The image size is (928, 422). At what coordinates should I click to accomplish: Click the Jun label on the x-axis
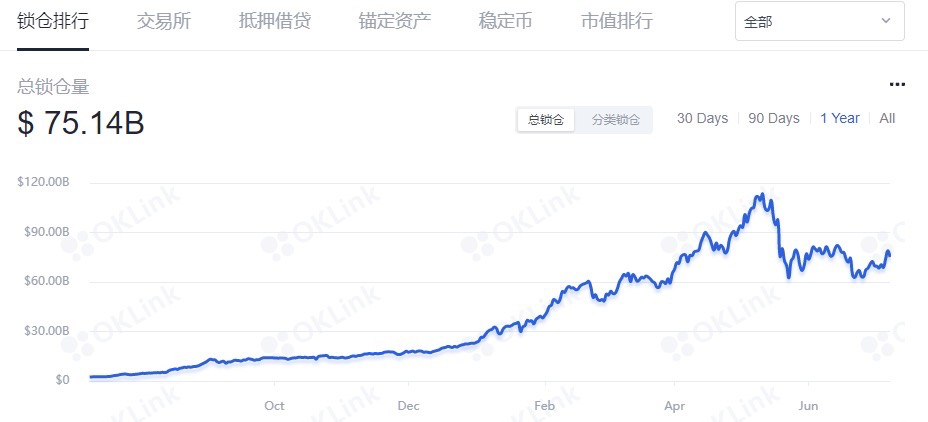[x=808, y=405]
